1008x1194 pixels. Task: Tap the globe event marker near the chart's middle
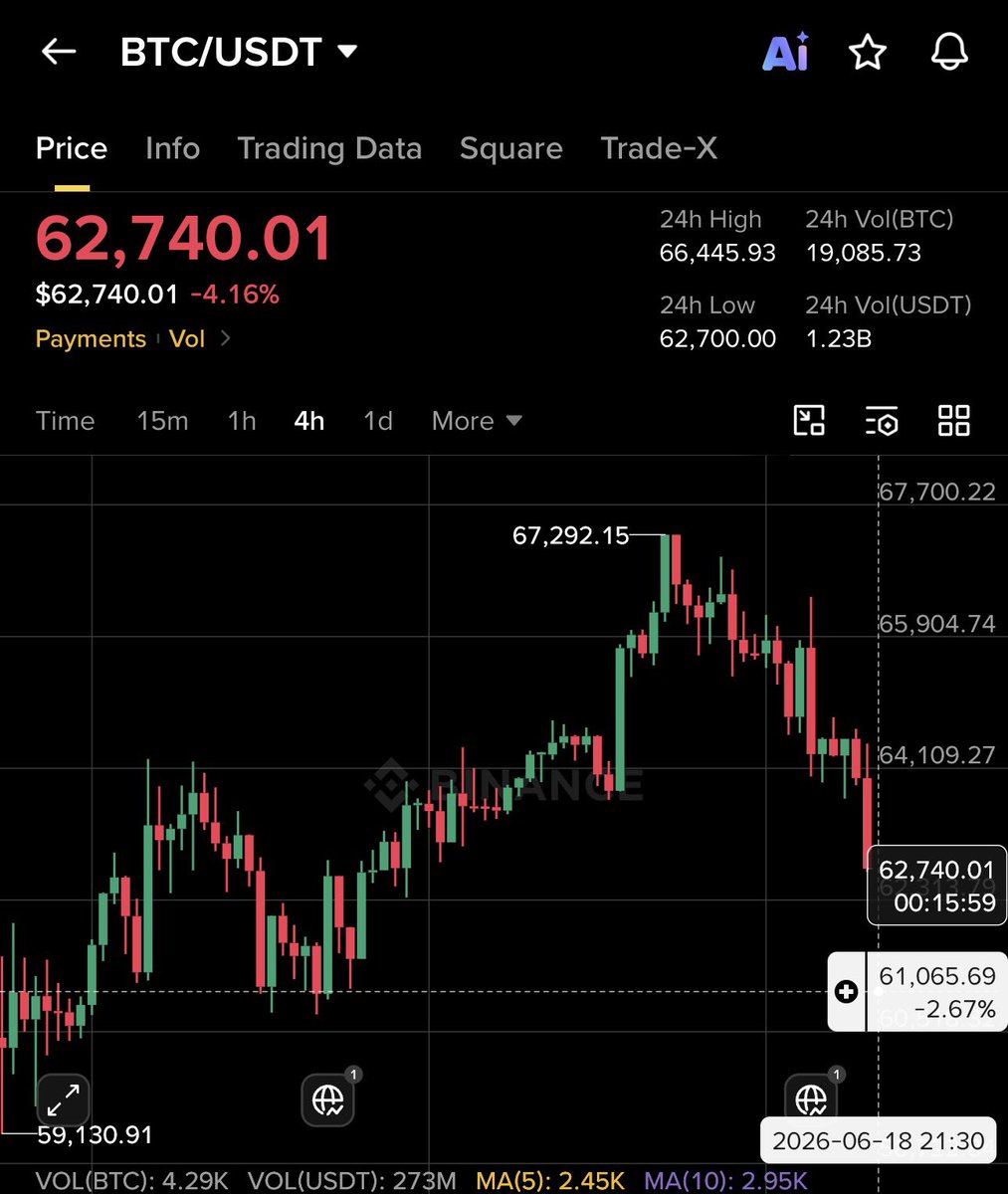point(328,1099)
